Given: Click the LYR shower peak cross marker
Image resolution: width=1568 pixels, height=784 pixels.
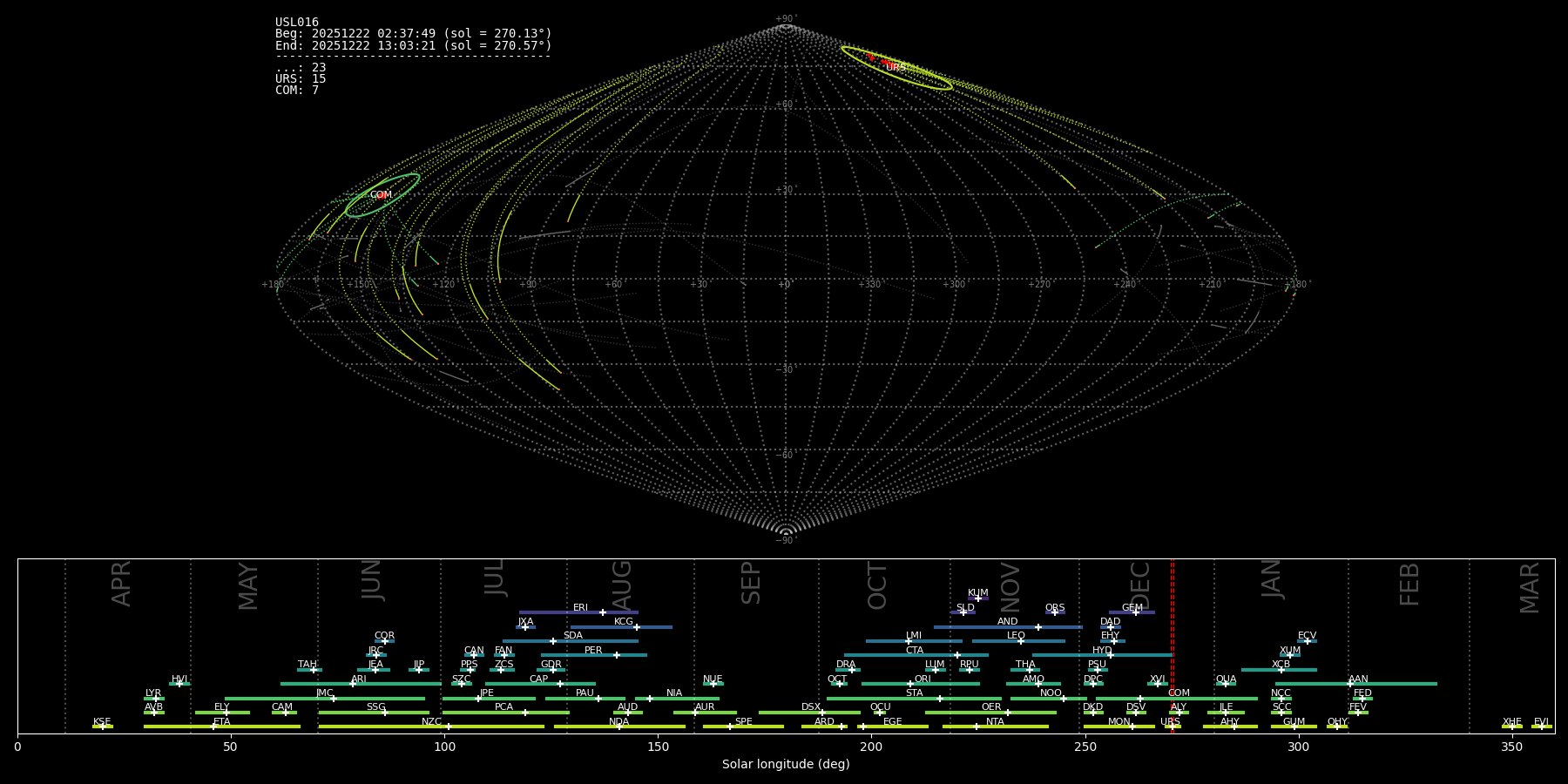Looking at the screenshot, I should 156,699.
